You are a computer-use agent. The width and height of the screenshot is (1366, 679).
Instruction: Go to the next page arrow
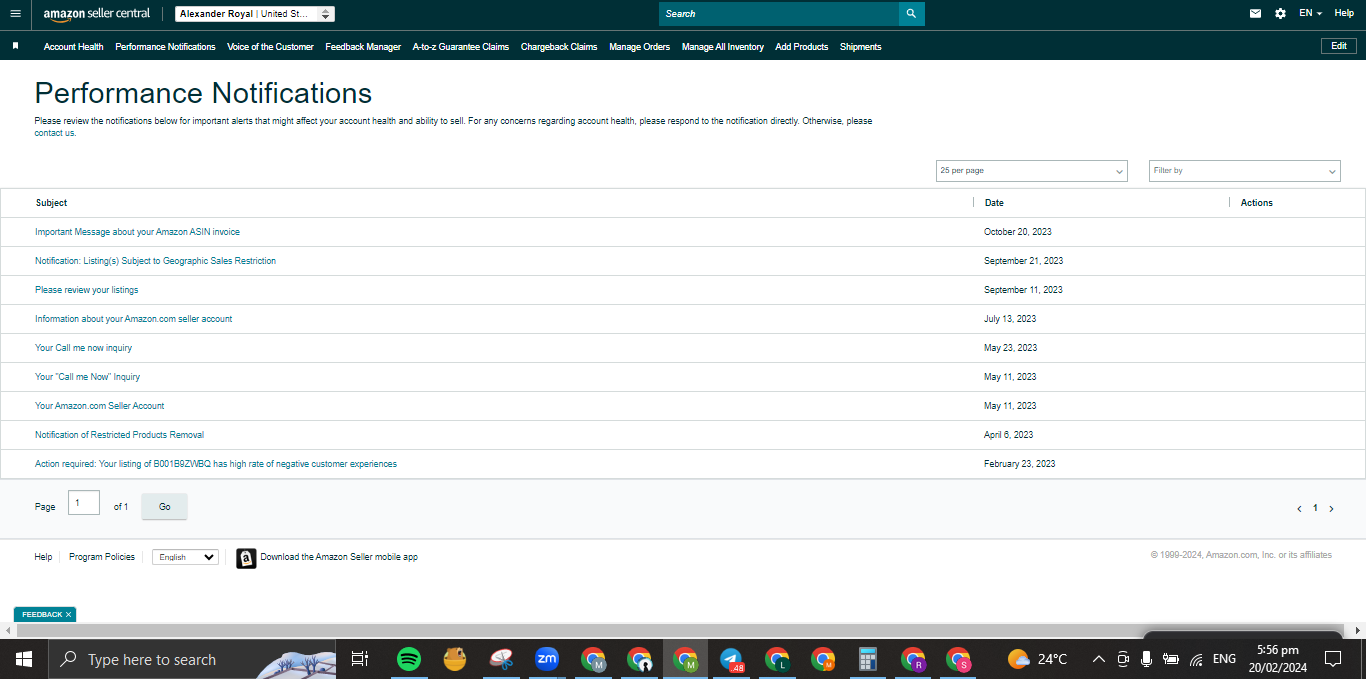pyautogui.click(x=1331, y=509)
